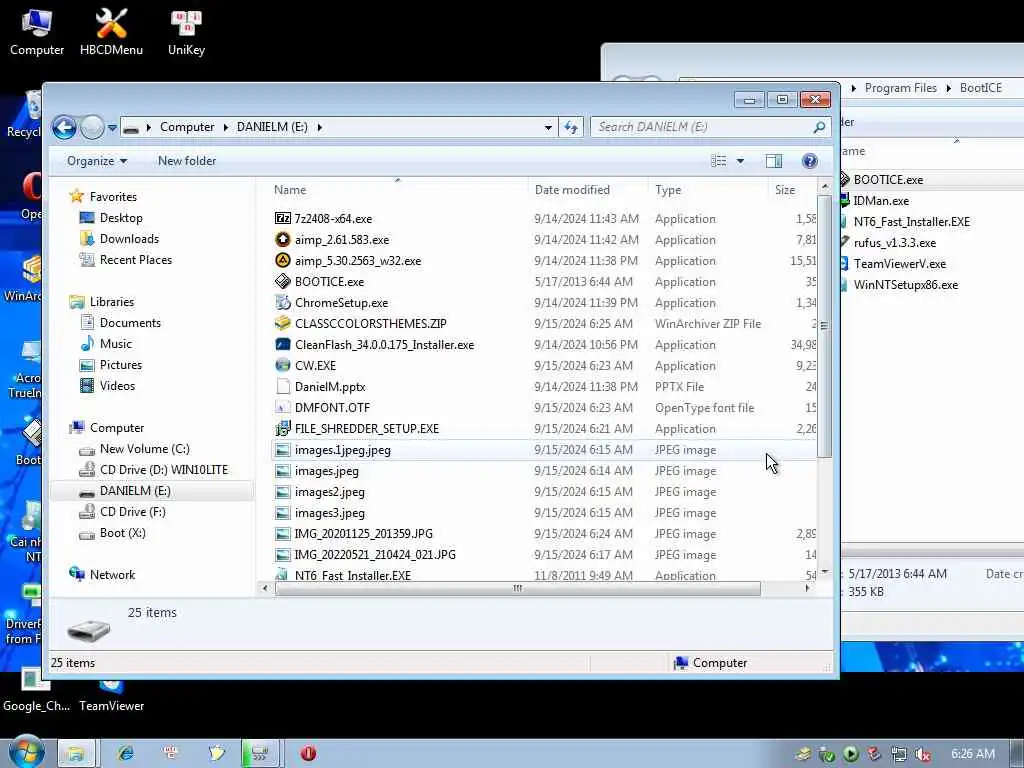The width and height of the screenshot is (1024, 768).
Task: Click the New folder button
Action: [x=187, y=161]
